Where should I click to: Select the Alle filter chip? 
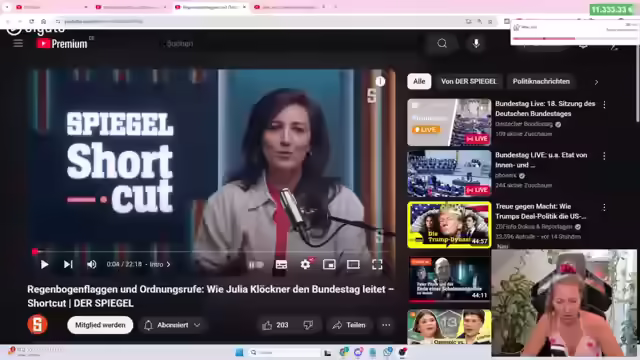(x=419, y=82)
